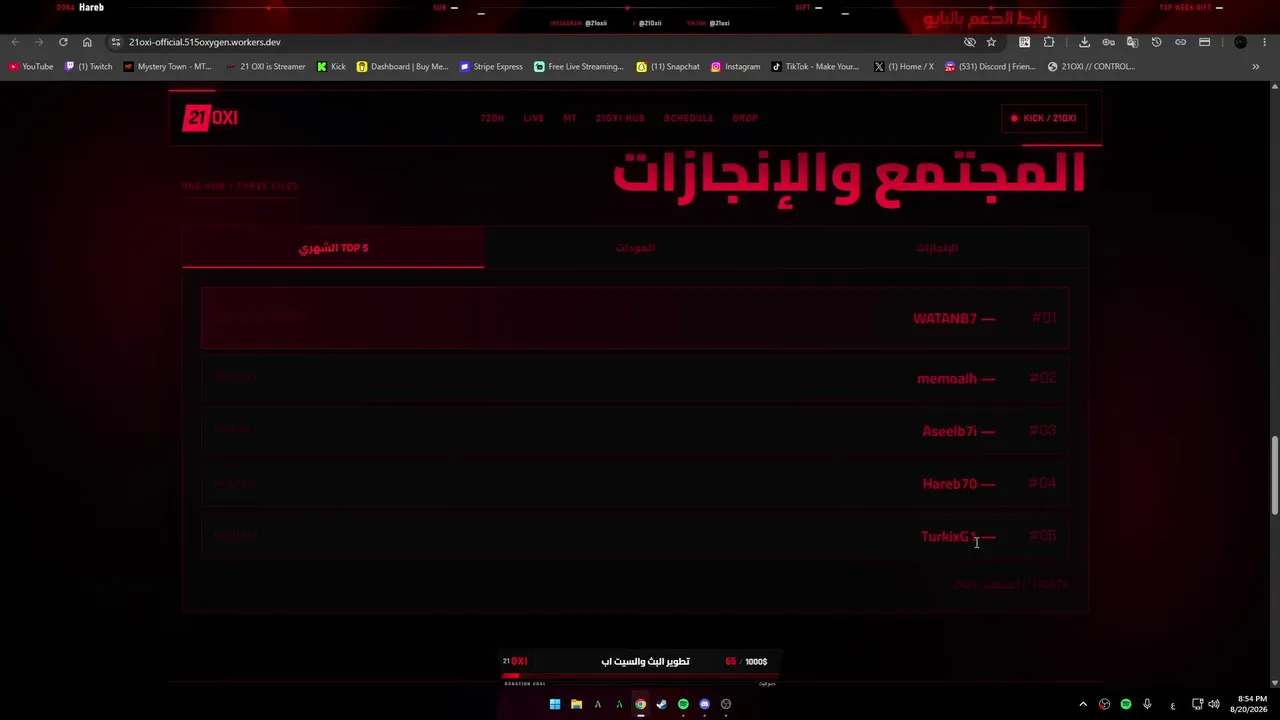
Task: Open the (1) Twitch bookmark
Action: [x=88, y=66]
